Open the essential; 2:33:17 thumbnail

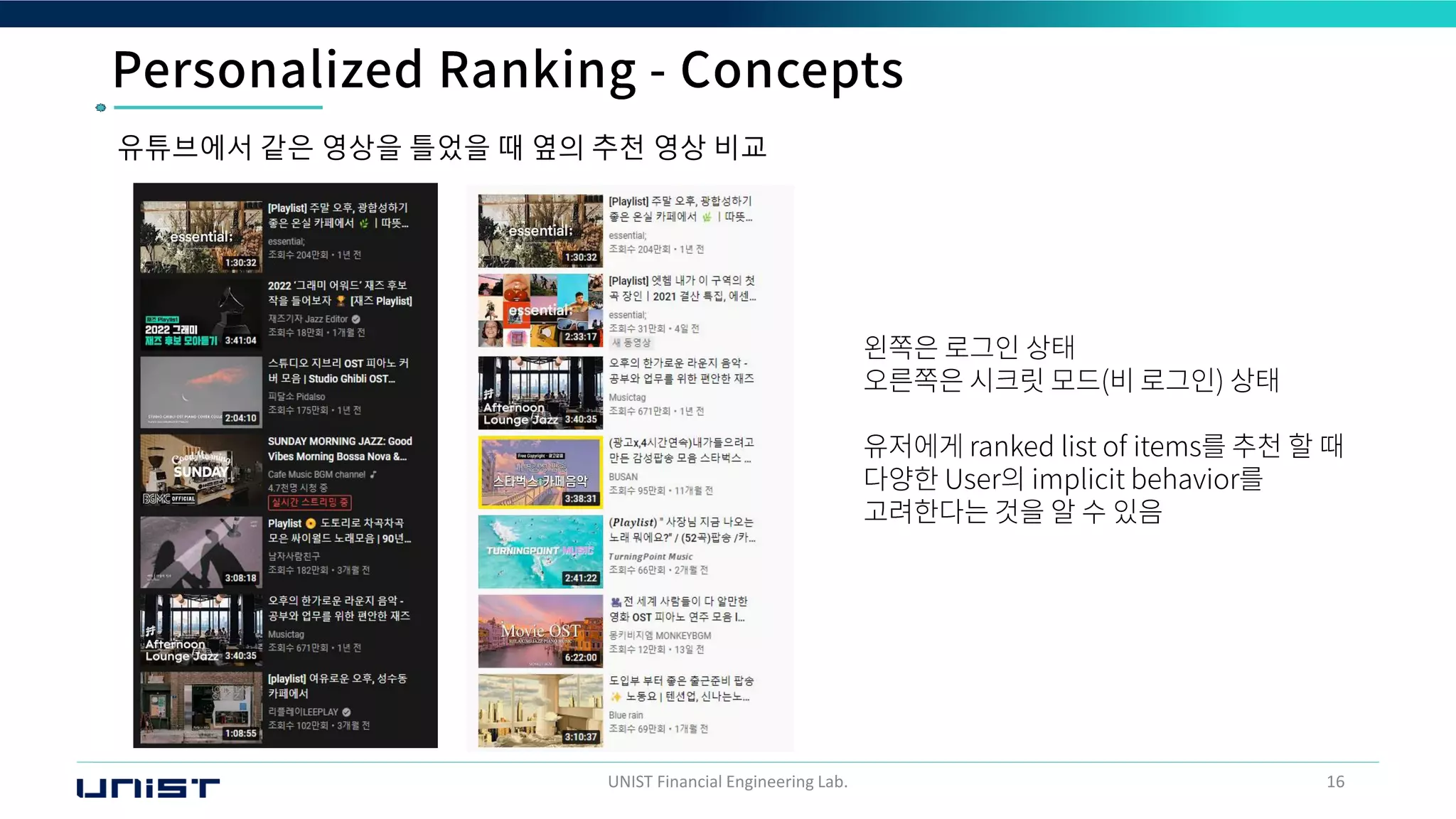(540, 311)
